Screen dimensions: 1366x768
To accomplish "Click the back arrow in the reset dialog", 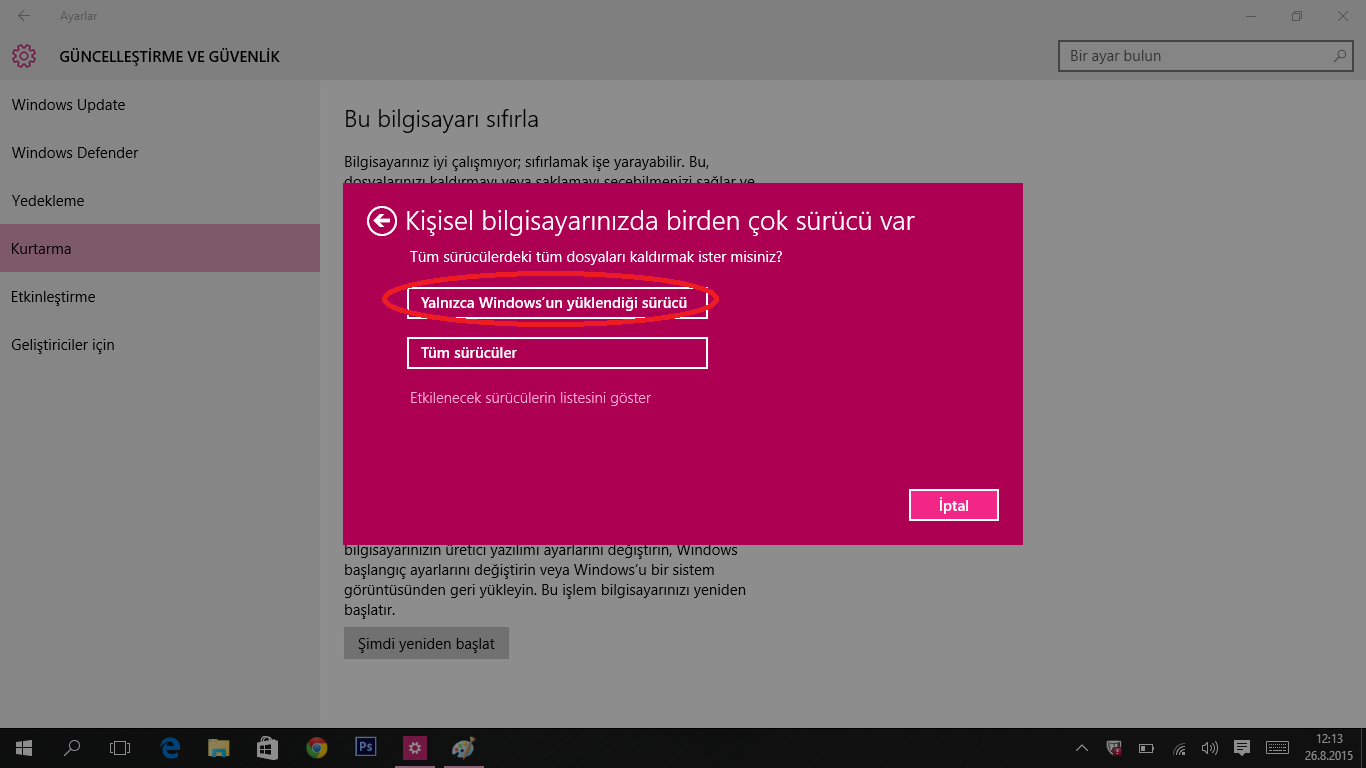I will click(x=382, y=221).
